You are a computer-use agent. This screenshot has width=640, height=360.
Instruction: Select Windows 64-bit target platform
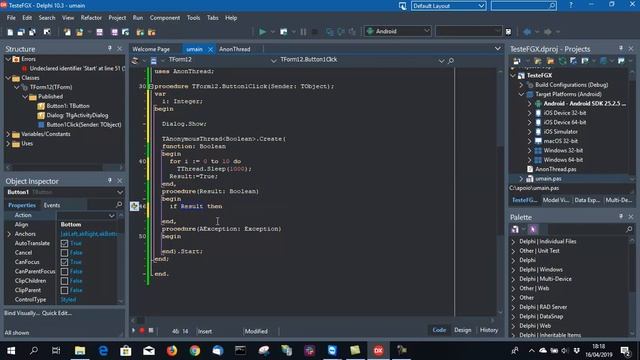coord(563,160)
